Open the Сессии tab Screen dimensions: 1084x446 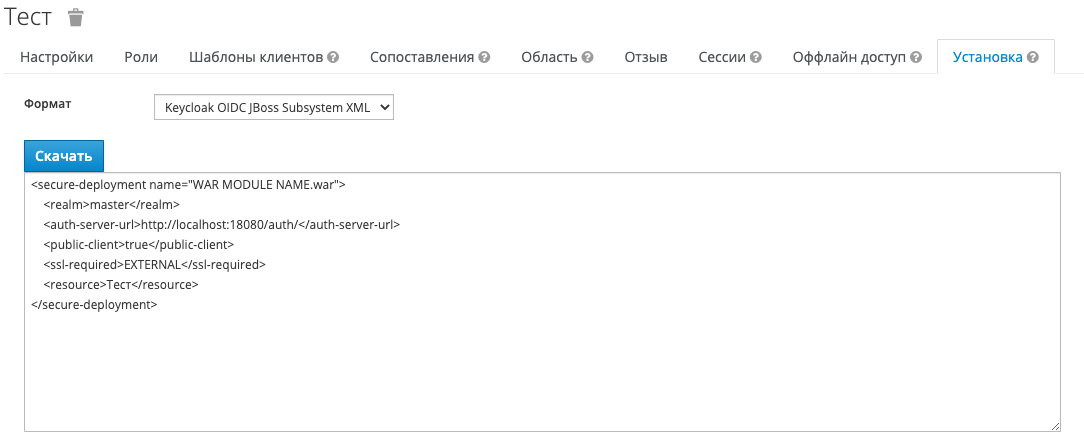tap(722, 57)
